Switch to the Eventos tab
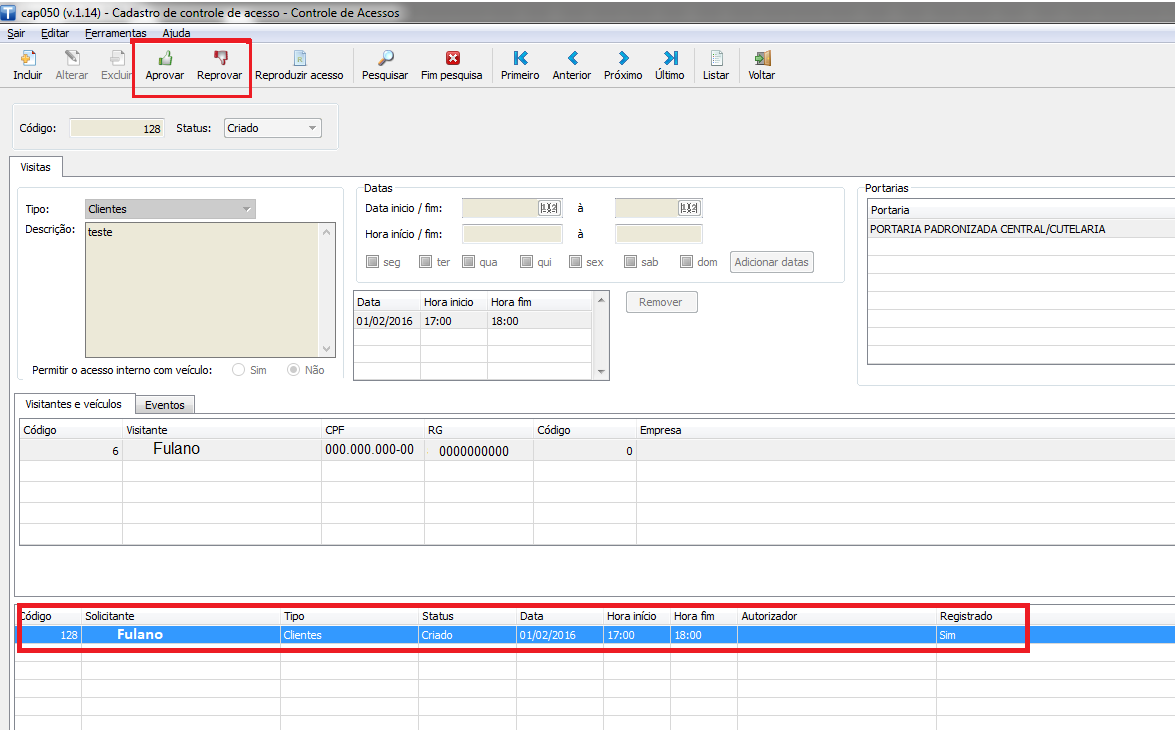This screenshot has width=1175, height=730. pyautogui.click(x=165, y=405)
